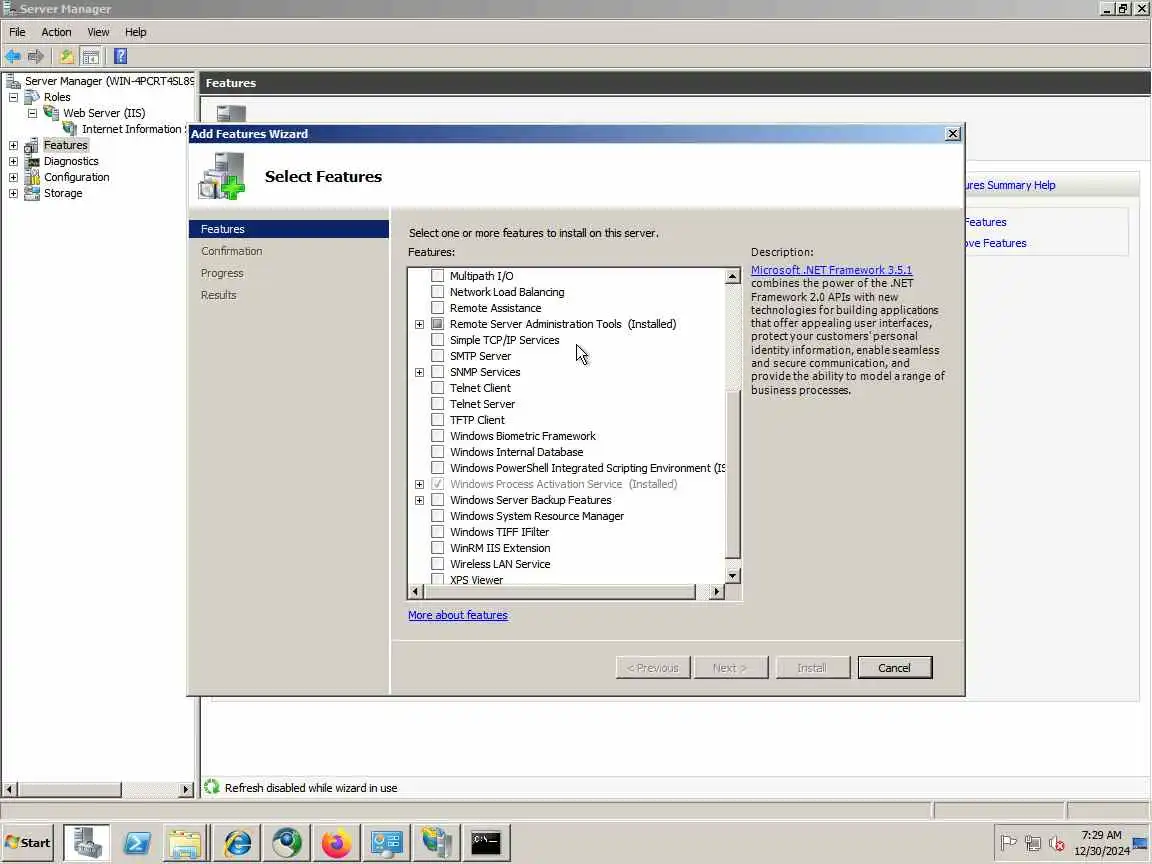Select the Roles node icon in tree
This screenshot has width=1152, height=864.
click(x=32, y=97)
